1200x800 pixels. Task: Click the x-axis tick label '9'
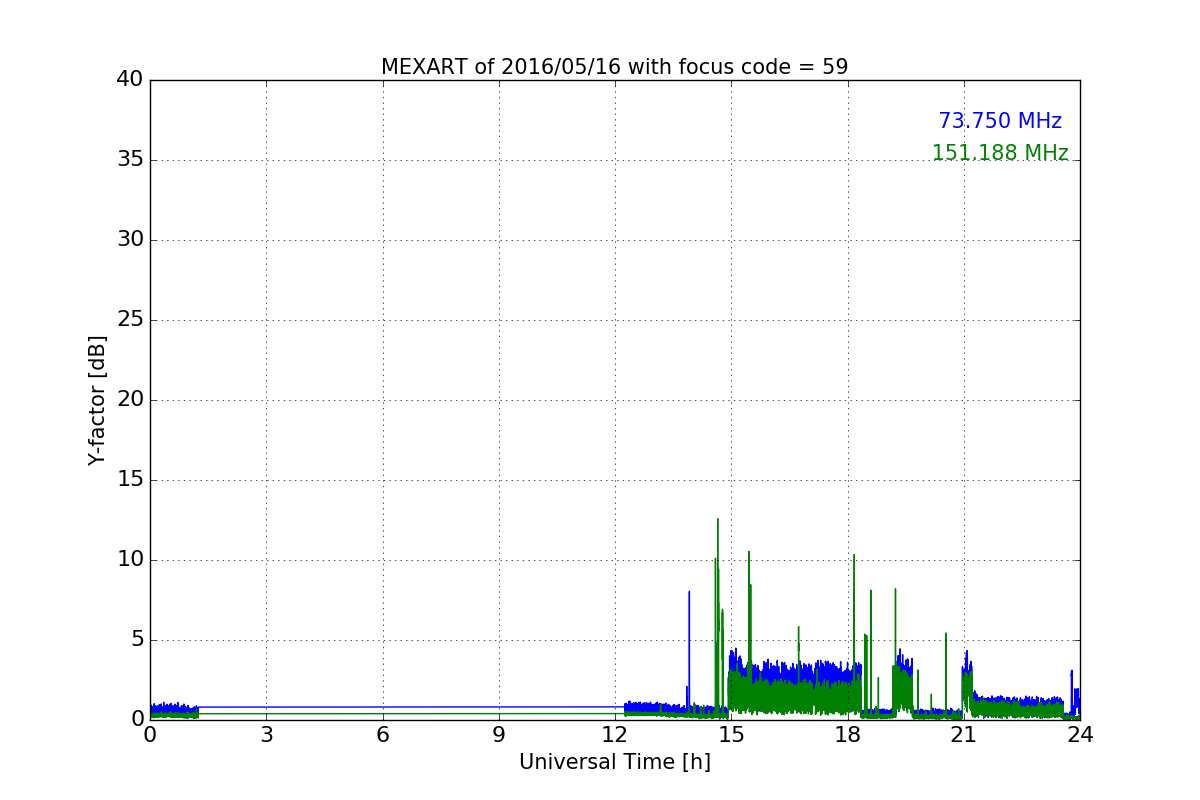click(499, 734)
